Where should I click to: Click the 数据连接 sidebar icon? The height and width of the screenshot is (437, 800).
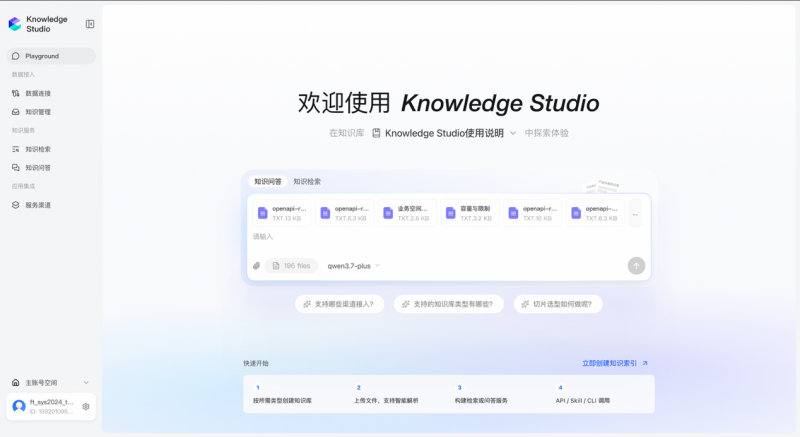[x=15, y=93]
